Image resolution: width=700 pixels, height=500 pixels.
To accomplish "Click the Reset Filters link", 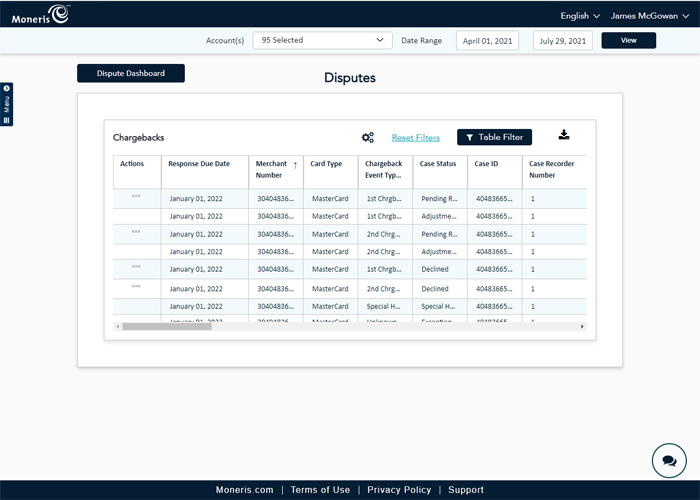I will (415, 138).
